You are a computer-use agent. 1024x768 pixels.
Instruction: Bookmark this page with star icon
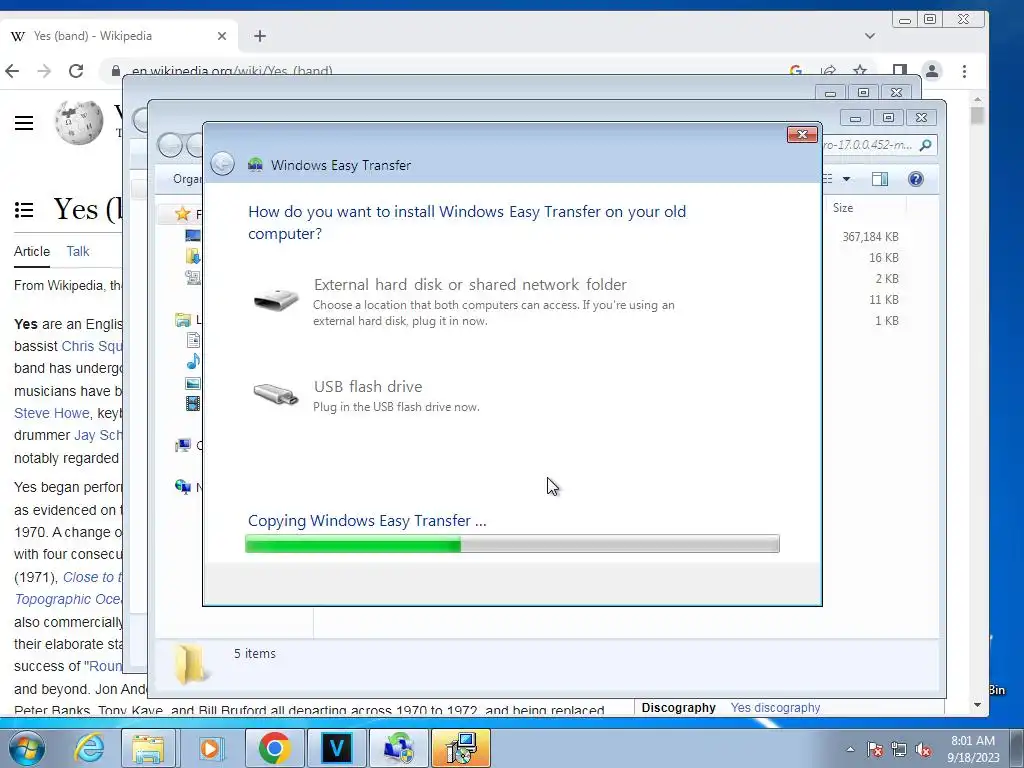coord(860,71)
